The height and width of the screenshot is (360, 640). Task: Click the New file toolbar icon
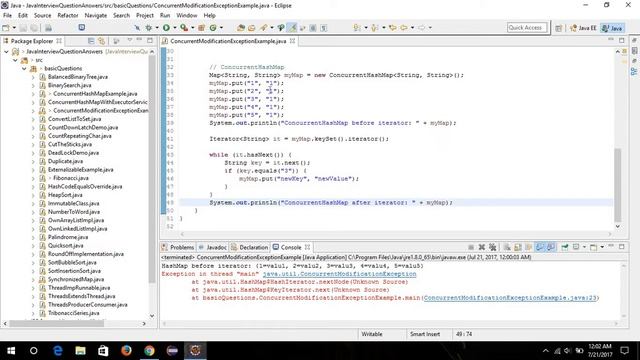6,28
